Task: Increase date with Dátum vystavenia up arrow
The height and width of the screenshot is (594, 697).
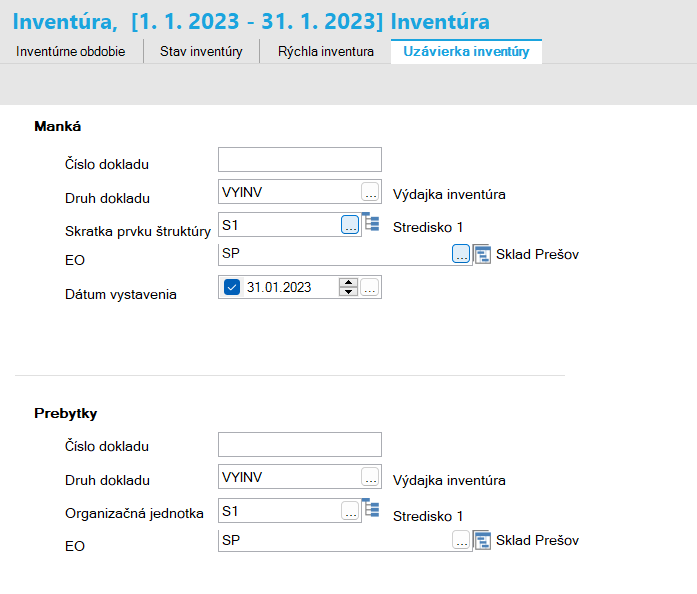Action: pos(348,282)
